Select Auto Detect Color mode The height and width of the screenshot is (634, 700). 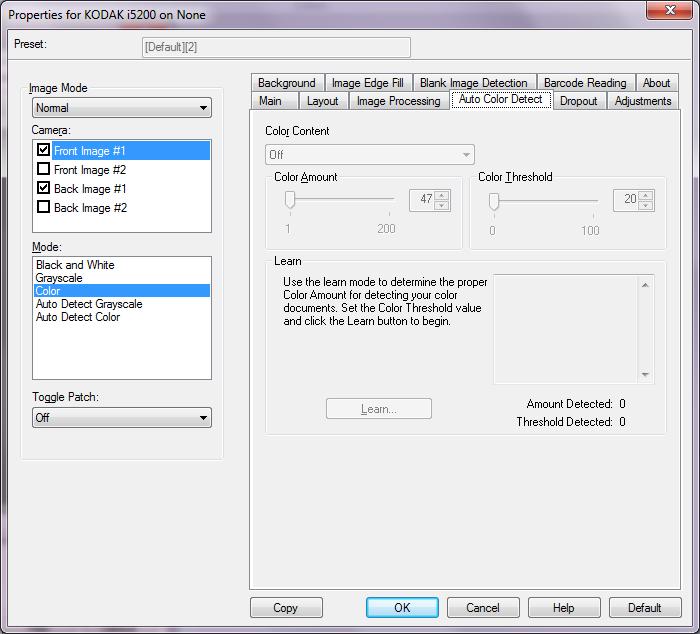point(121,317)
